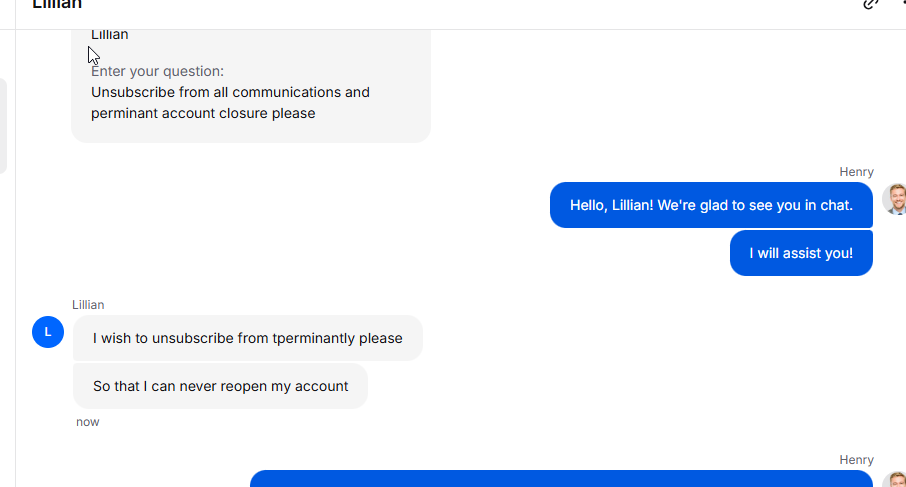Click the "Henry" agent name above the greeting

[x=856, y=172]
